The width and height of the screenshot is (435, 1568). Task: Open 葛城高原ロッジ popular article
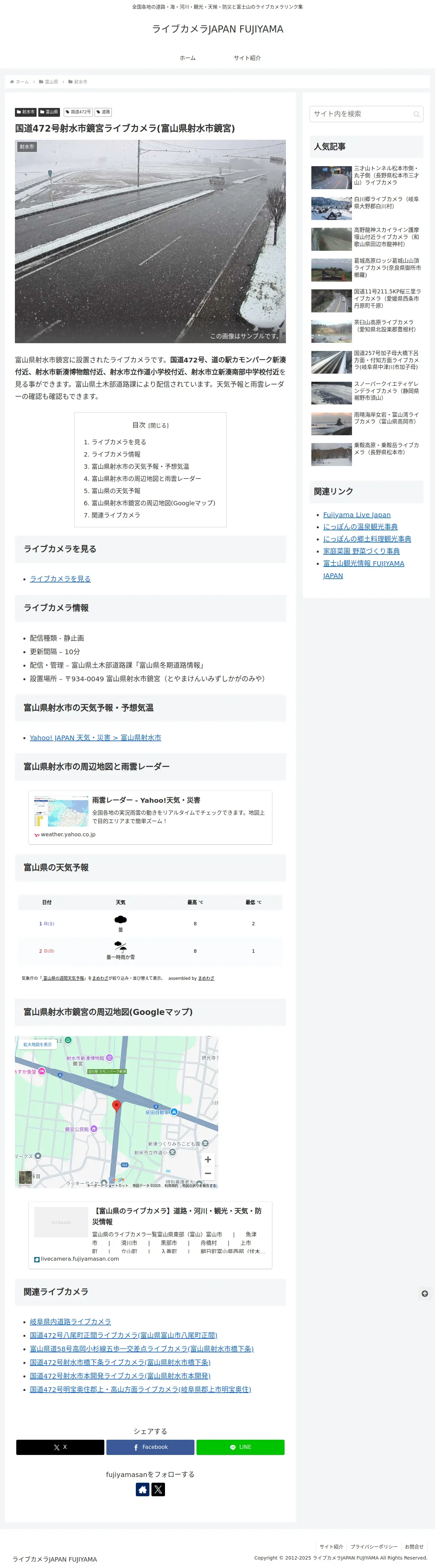[x=366, y=270]
